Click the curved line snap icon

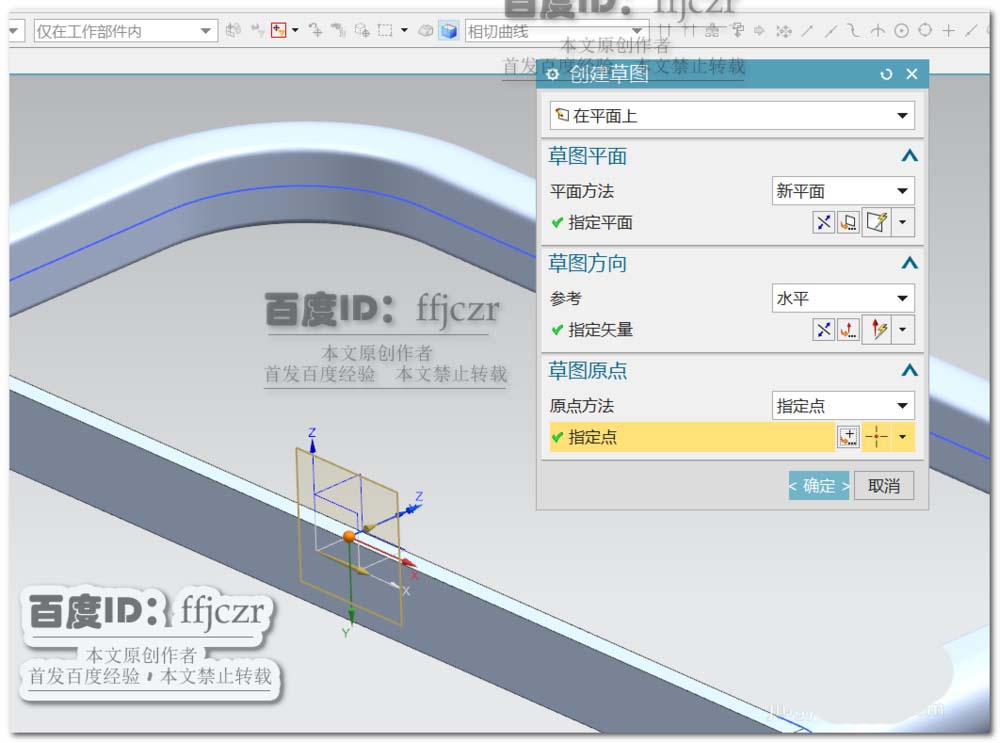tap(853, 30)
